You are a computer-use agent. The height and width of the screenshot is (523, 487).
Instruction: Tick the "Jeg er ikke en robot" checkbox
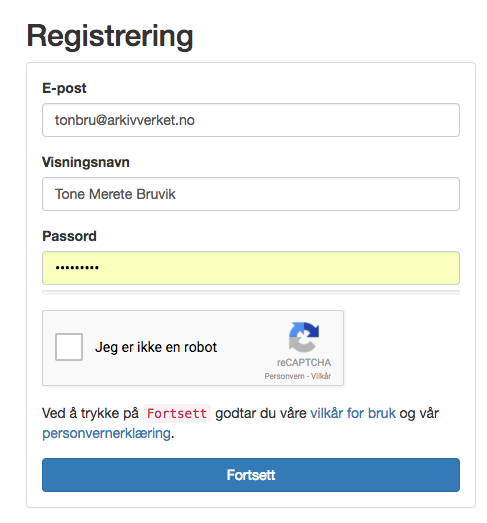pyautogui.click(x=69, y=347)
